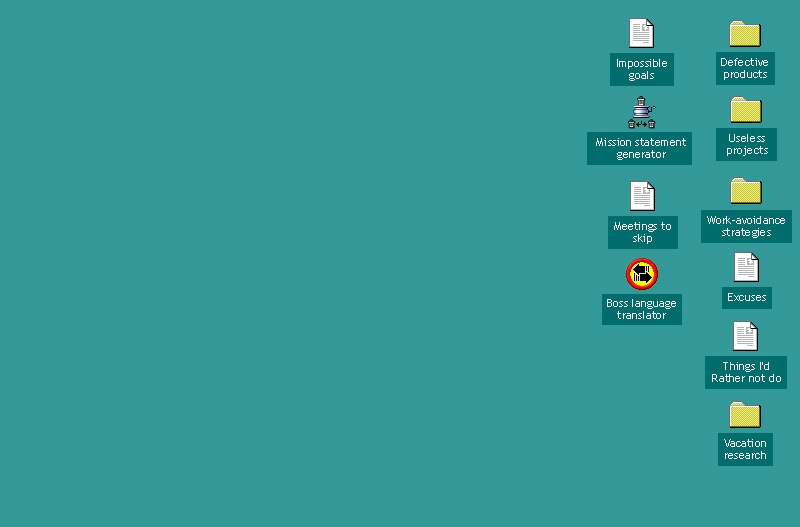This screenshot has width=800, height=527.
Task: Select the Impossible goals document icon
Action: [641, 33]
